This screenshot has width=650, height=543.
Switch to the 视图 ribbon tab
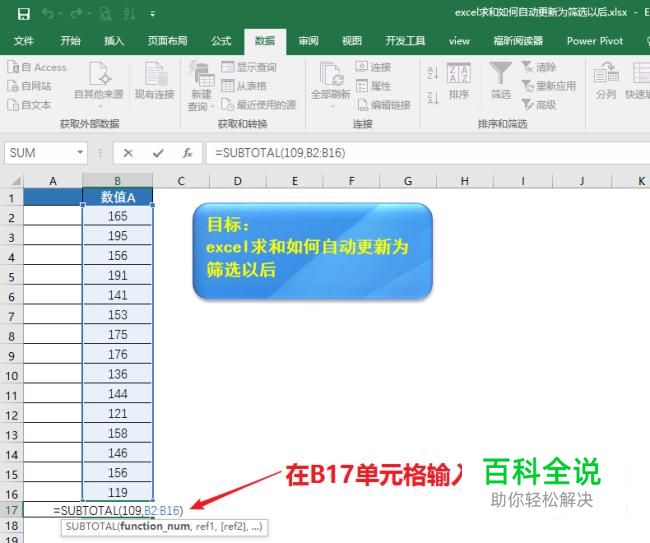pyautogui.click(x=352, y=41)
